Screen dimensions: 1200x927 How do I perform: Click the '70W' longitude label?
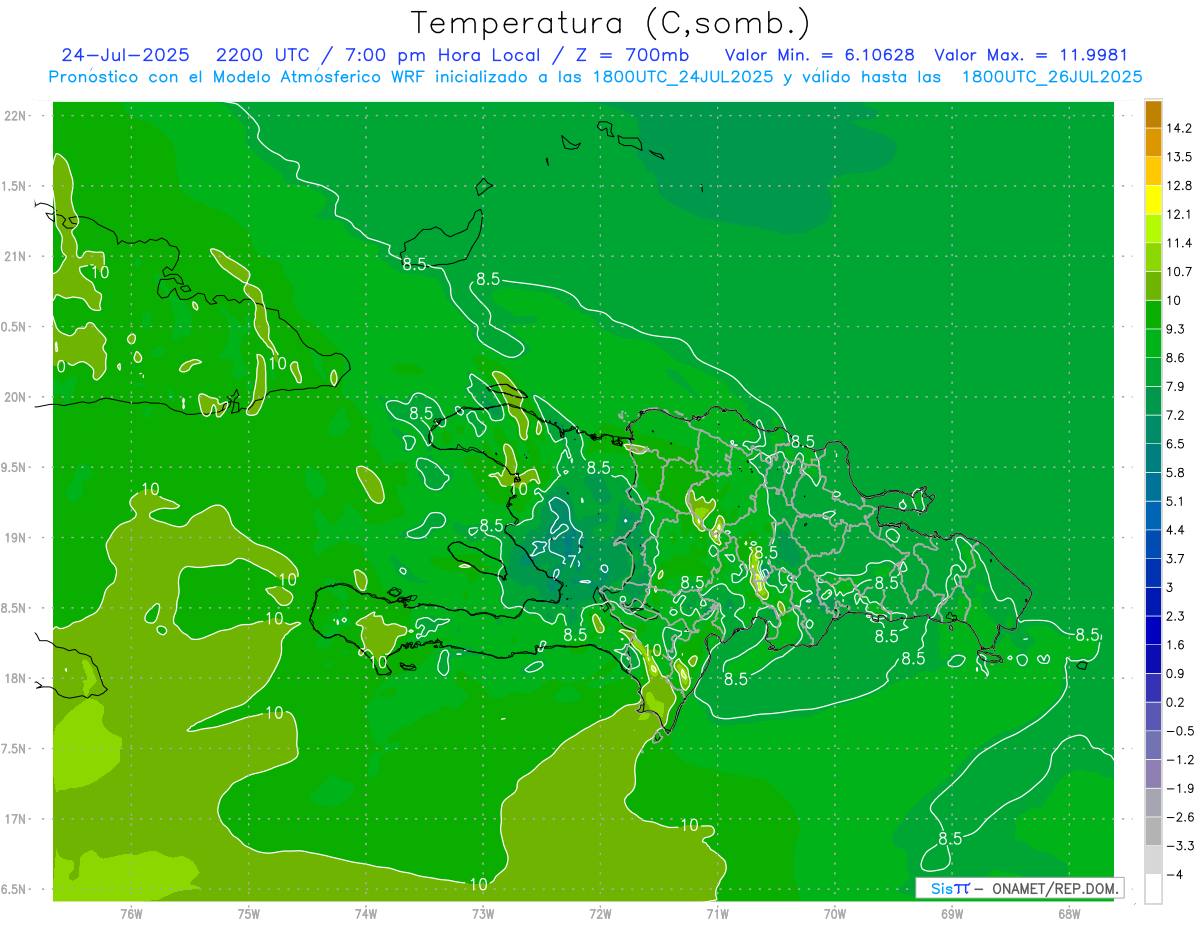[835, 913]
